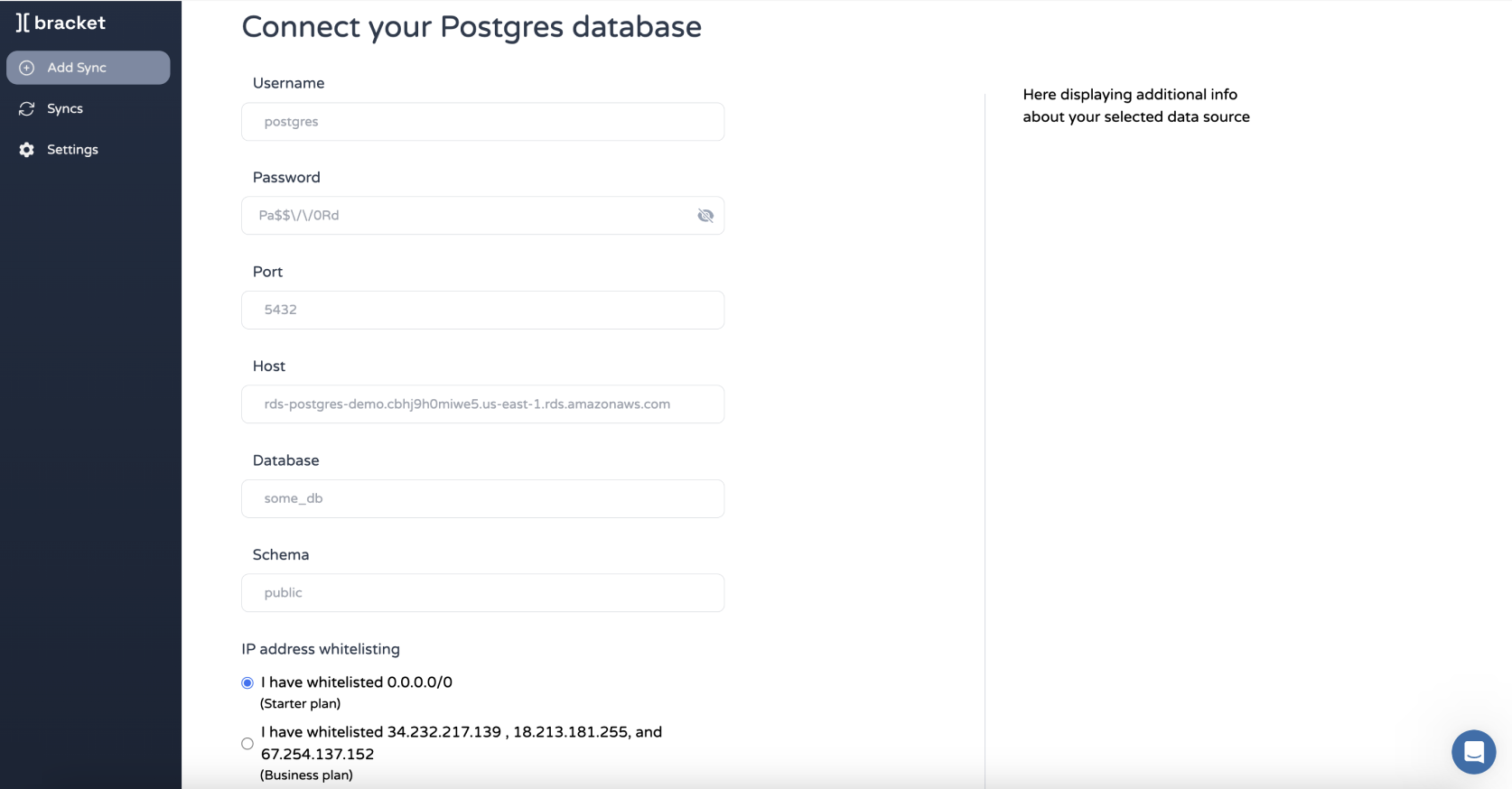
Task: Click the Add Sync plus icon
Action: pos(27,68)
